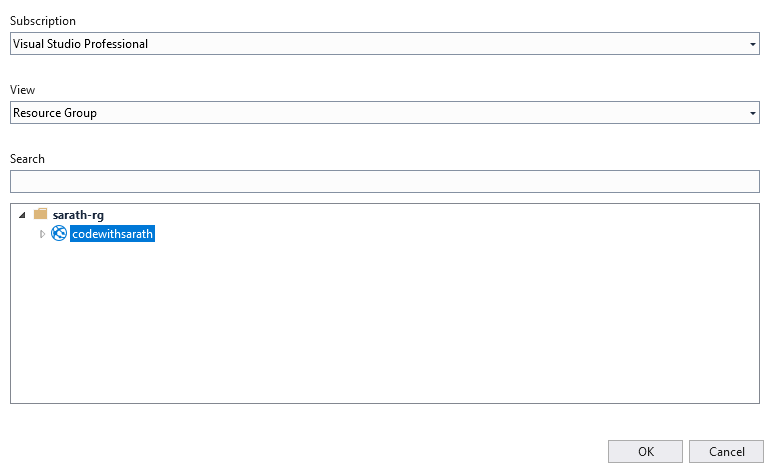Open the Subscription dropdown arrow
This screenshot has width=773, height=475.
[x=752, y=44]
